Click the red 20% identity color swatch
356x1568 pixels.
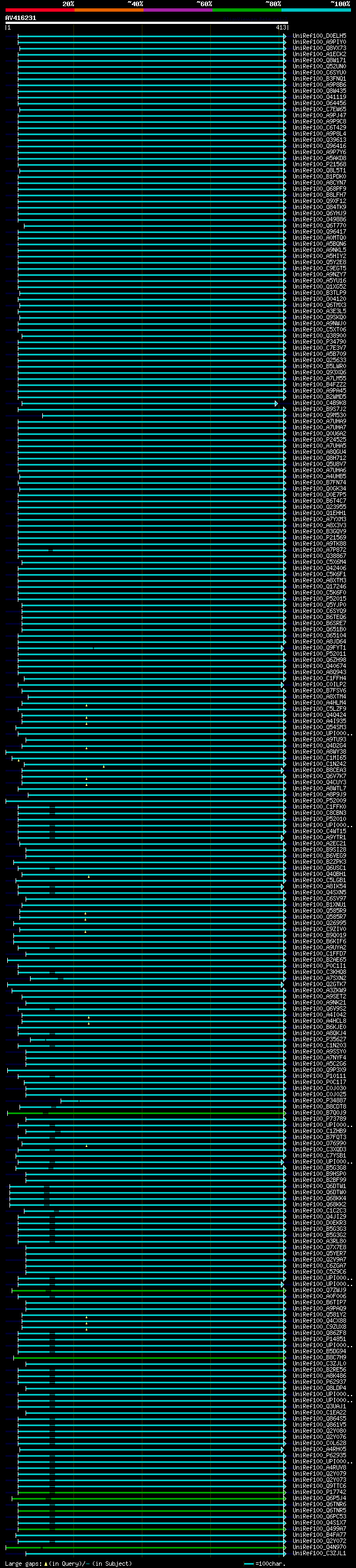[39, 10]
